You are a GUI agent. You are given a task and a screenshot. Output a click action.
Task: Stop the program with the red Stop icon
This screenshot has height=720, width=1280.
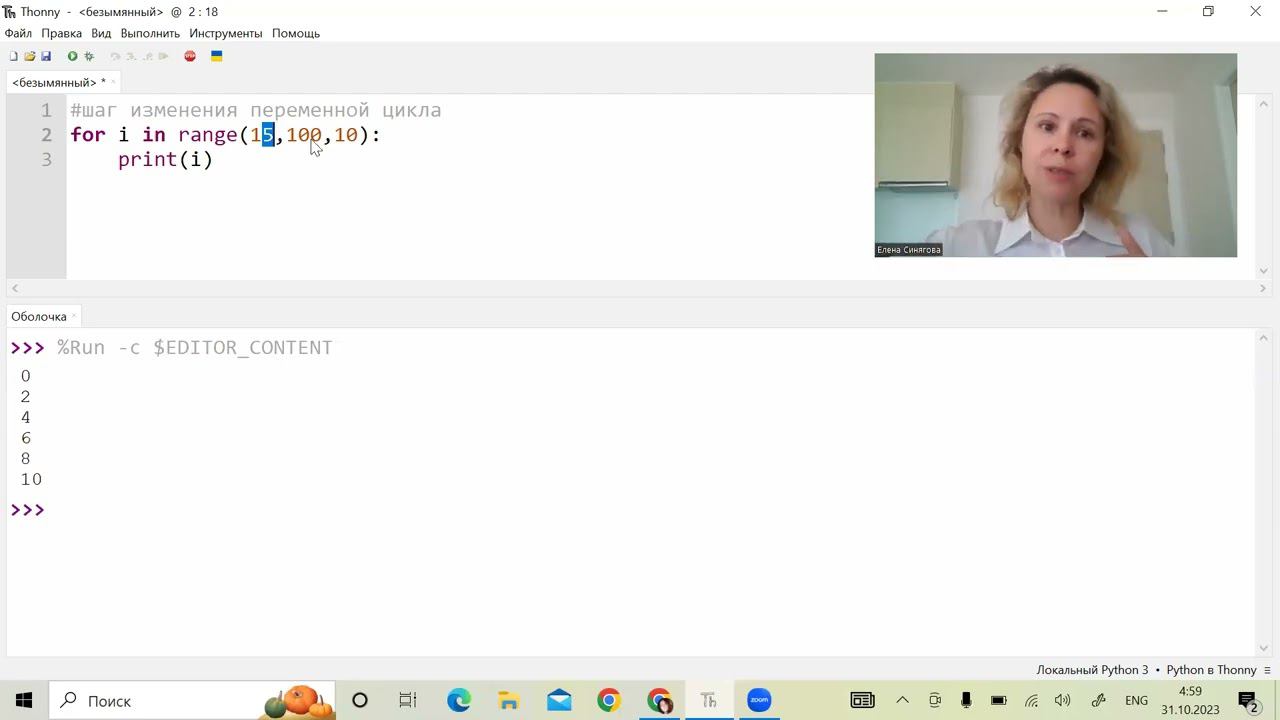coord(190,56)
